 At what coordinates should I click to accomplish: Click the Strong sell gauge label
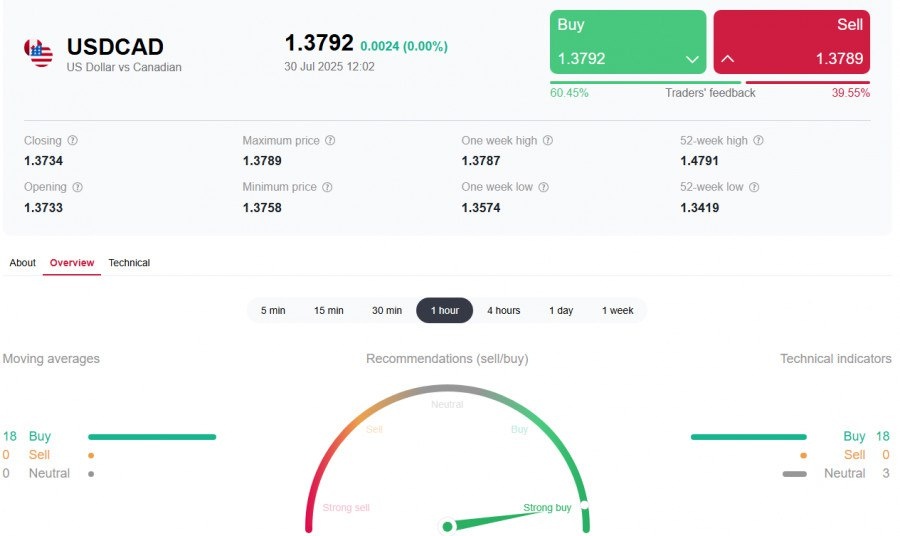click(x=346, y=507)
